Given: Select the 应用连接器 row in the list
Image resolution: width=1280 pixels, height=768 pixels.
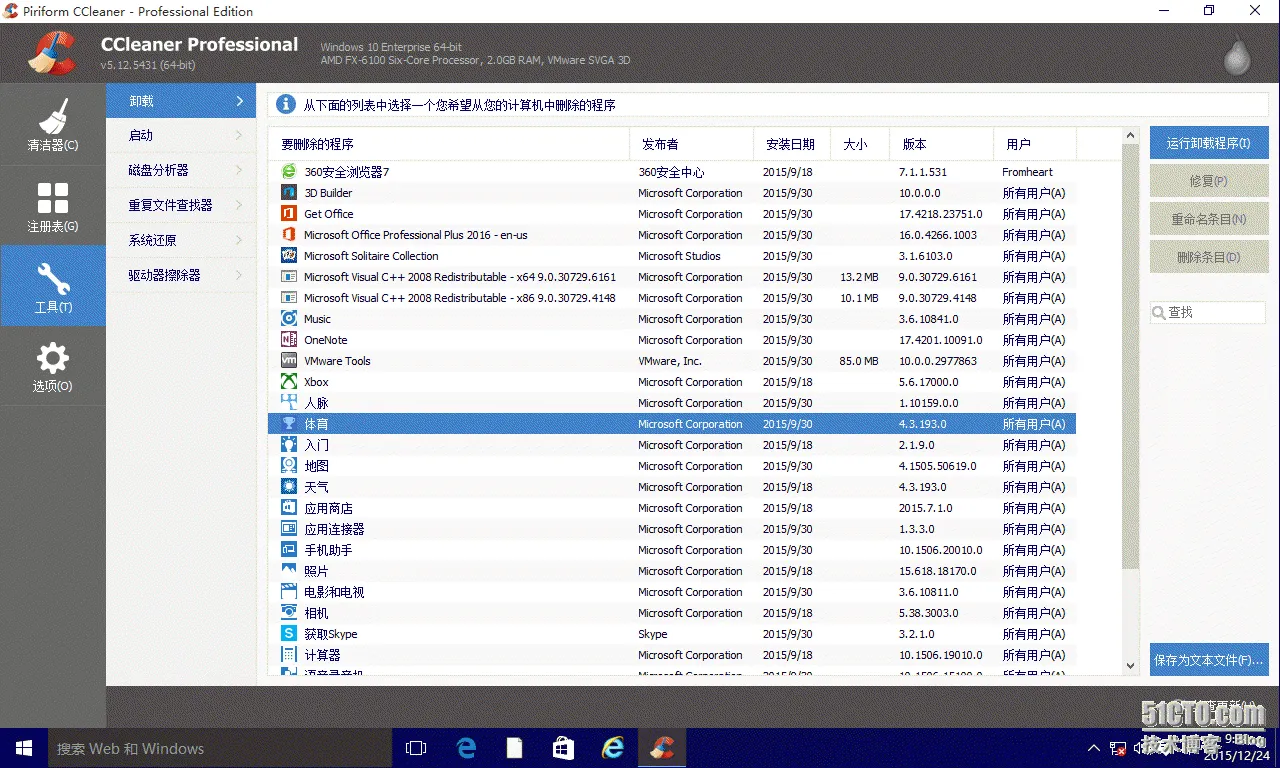Looking at the screenshot, I should 672,529.
